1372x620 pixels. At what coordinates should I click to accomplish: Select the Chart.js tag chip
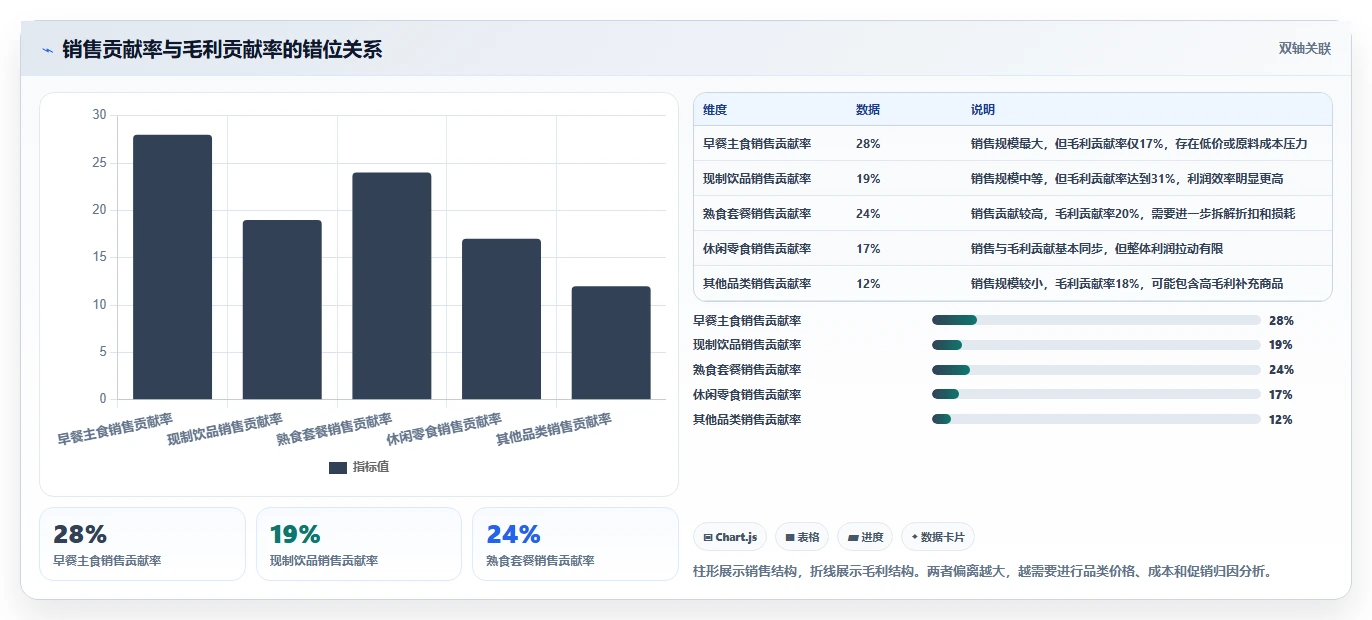(729, 537)
